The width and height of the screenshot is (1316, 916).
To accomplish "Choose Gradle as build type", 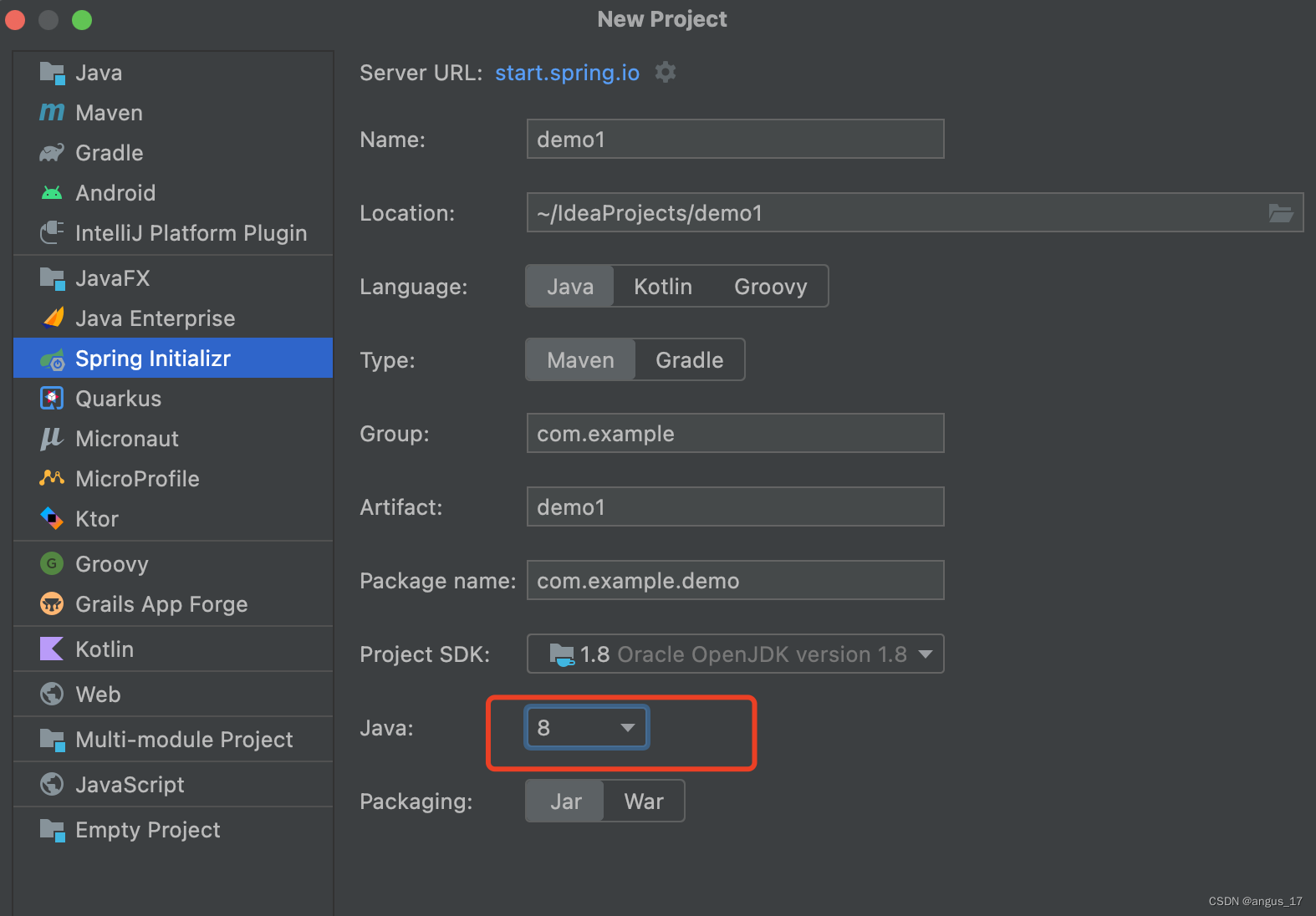I will point(690,360).
